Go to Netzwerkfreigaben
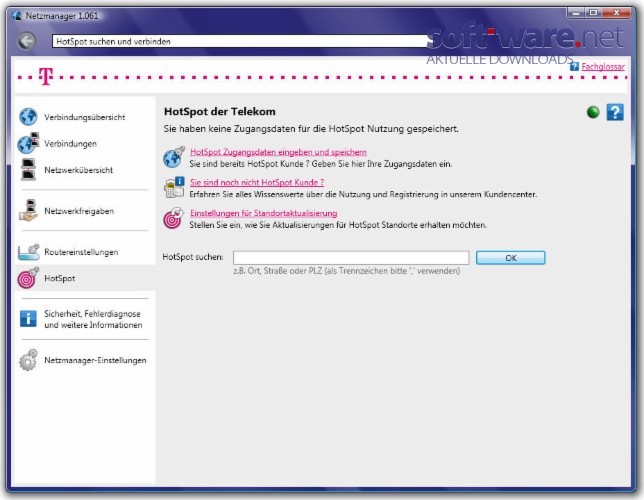Image resolution: width=644 pixels, height=500 pixels. pos(79,211)
